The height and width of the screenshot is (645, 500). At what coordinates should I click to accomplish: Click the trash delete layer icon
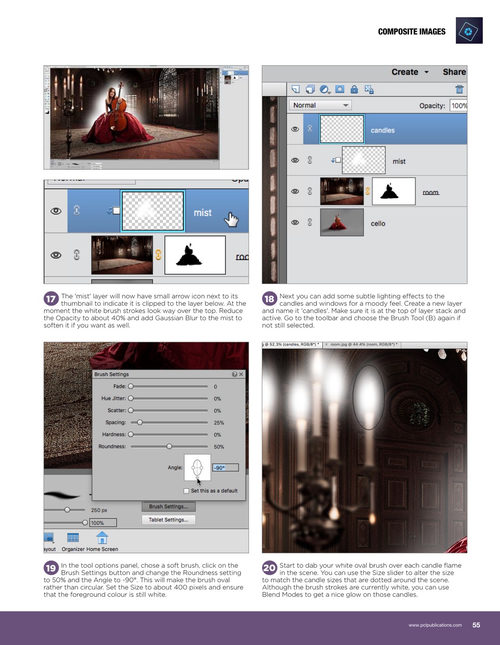[x=459, y=89]
